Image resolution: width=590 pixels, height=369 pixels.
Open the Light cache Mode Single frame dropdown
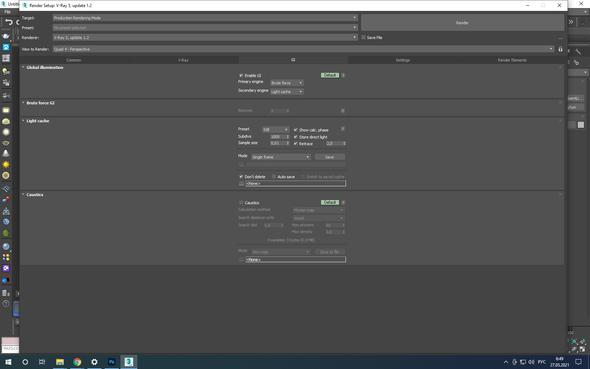(281, 157)
